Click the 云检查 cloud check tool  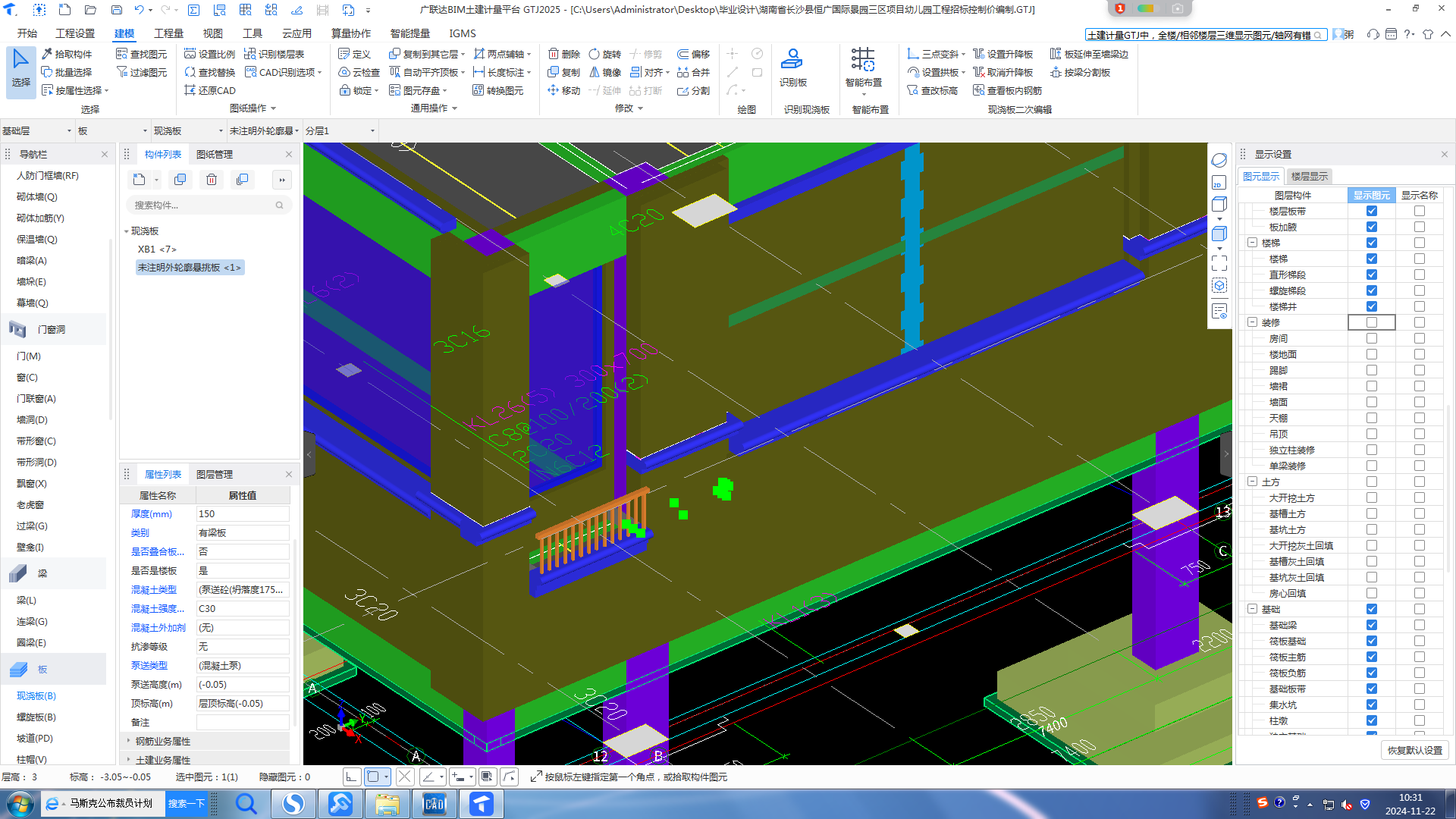pyautogui.click(x=359, y=72)
